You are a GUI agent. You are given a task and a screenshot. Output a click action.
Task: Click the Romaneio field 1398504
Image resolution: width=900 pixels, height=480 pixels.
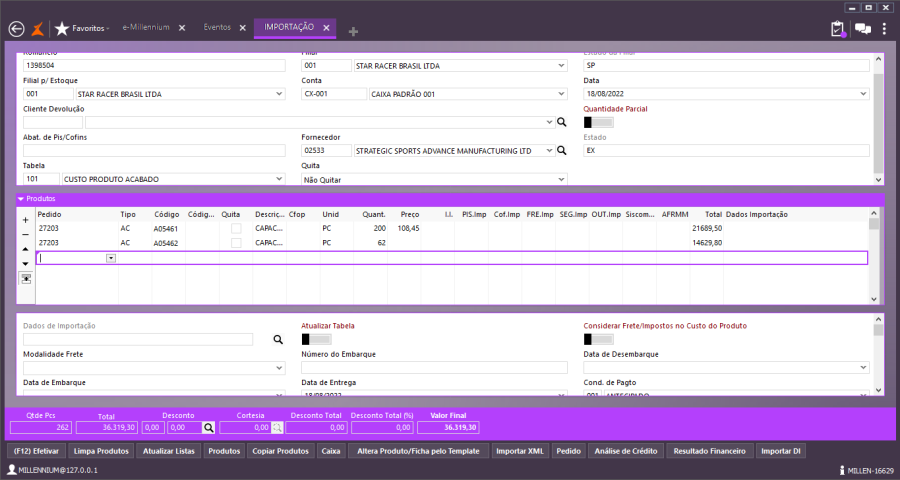(154, 65)
